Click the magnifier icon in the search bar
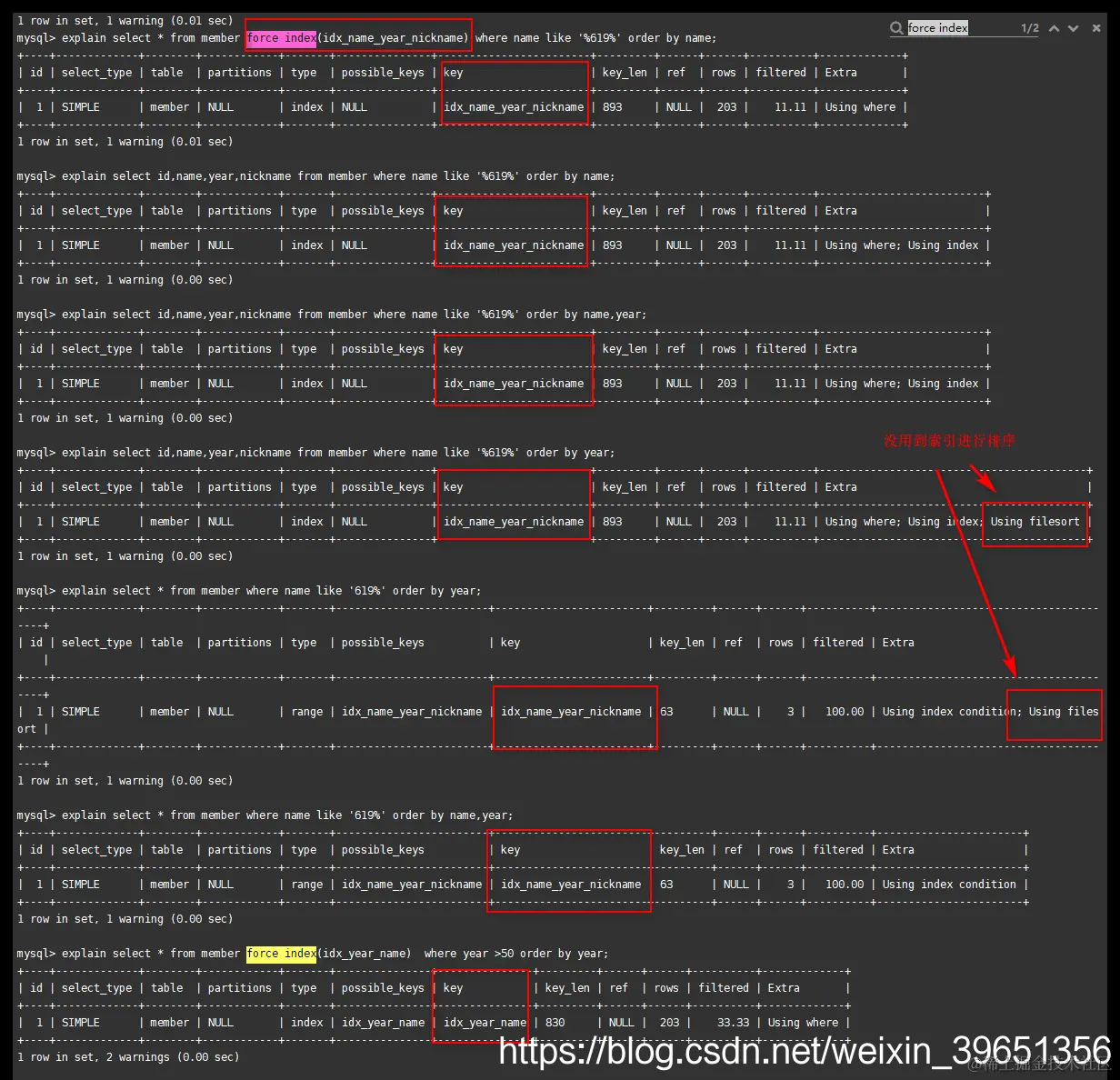This screenshot has width=1120, height=1080. click(x=896, y=28)
